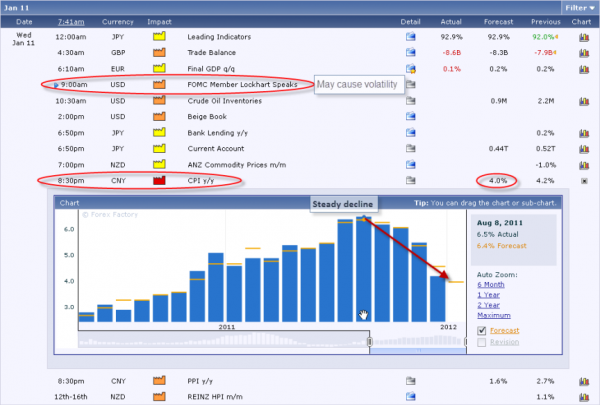Open chart icon for REINZ HPI m/m
This screenshot has width=600, height=405.
click(x=584, y=397)
